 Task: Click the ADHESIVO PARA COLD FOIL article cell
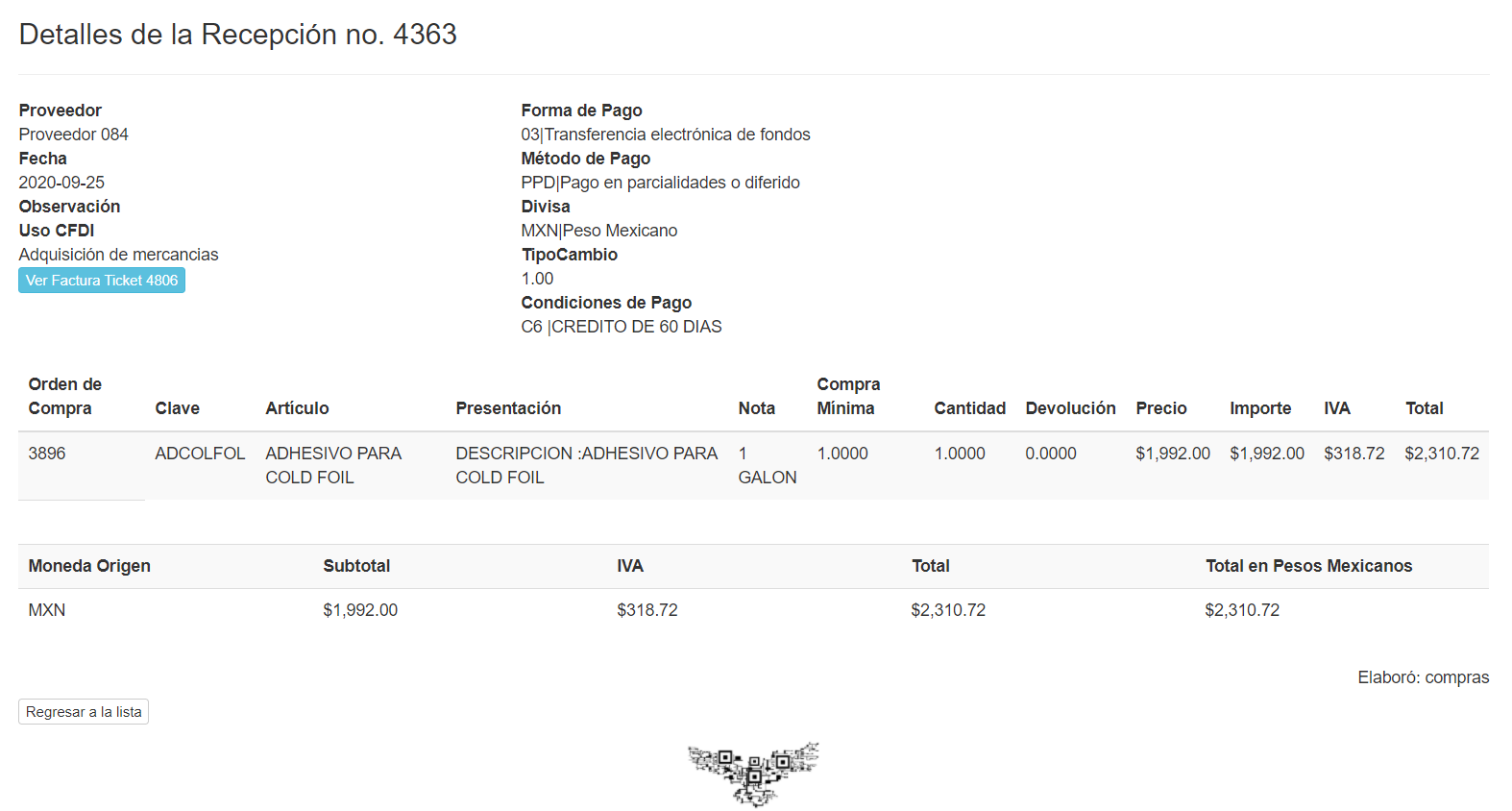click(333, 465)
